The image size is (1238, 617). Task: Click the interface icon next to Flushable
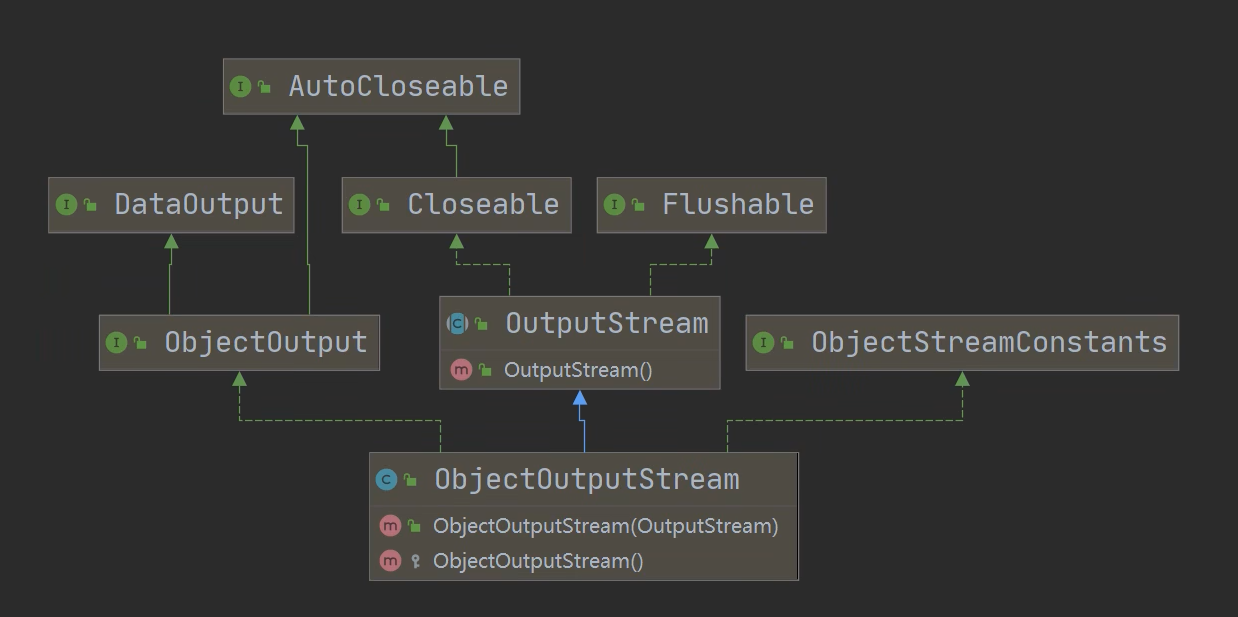point(614,205)
